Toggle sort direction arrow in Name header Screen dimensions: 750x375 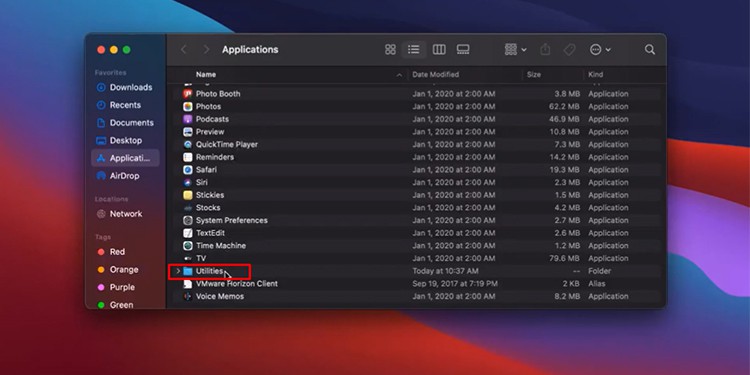coord(399,75)
